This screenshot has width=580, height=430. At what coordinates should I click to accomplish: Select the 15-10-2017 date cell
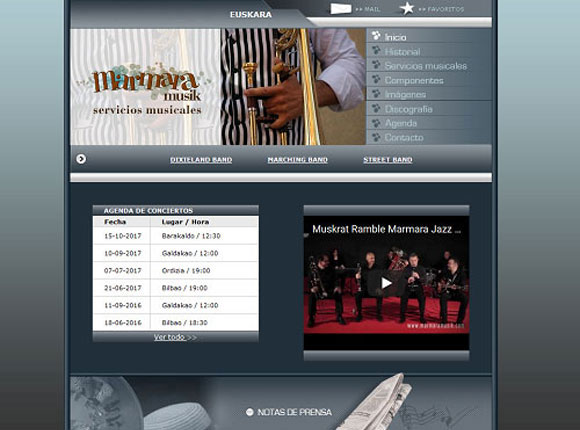122,236
